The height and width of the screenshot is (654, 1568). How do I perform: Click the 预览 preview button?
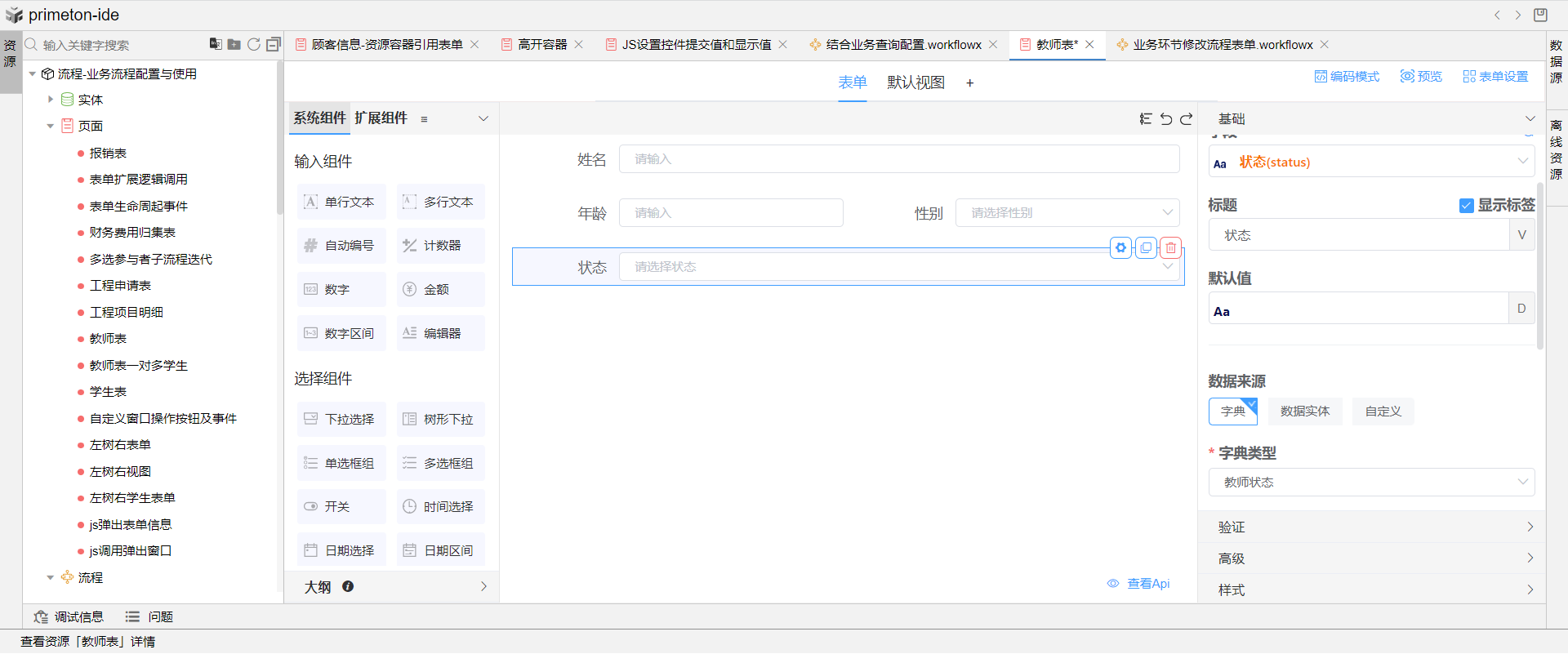click(x=1421, y=77)
